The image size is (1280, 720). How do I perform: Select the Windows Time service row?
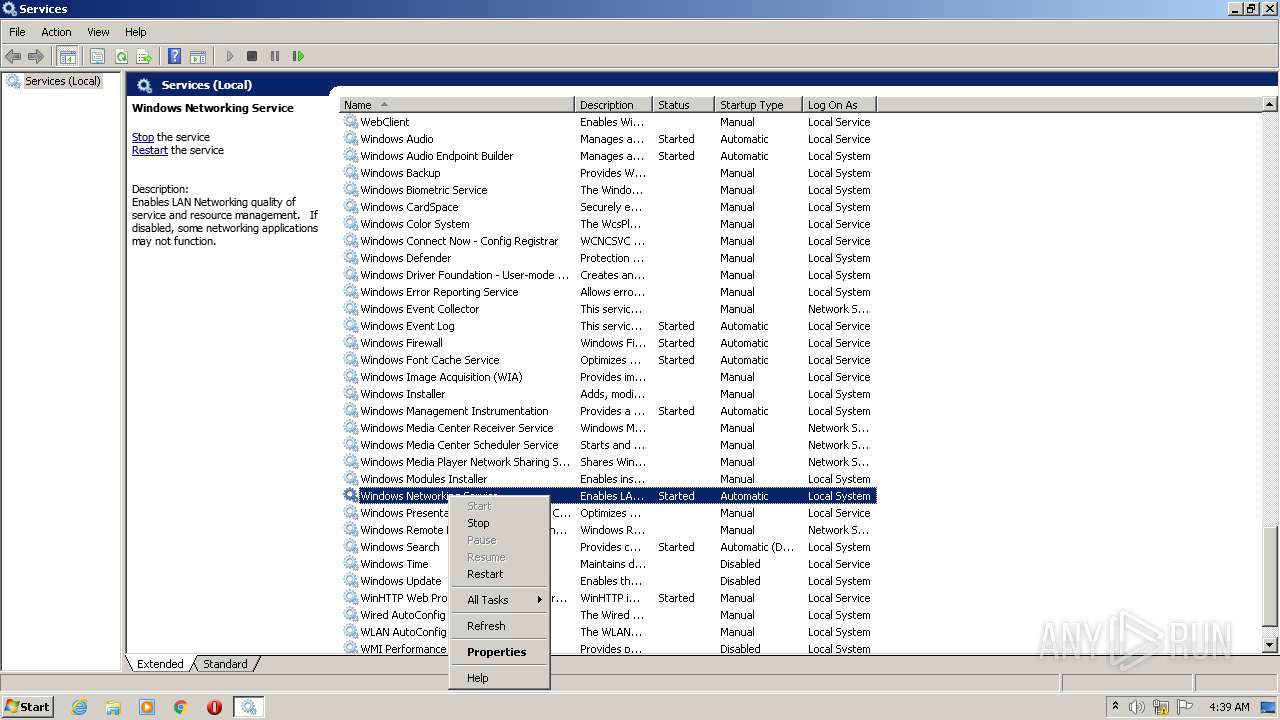click(608, 564)
